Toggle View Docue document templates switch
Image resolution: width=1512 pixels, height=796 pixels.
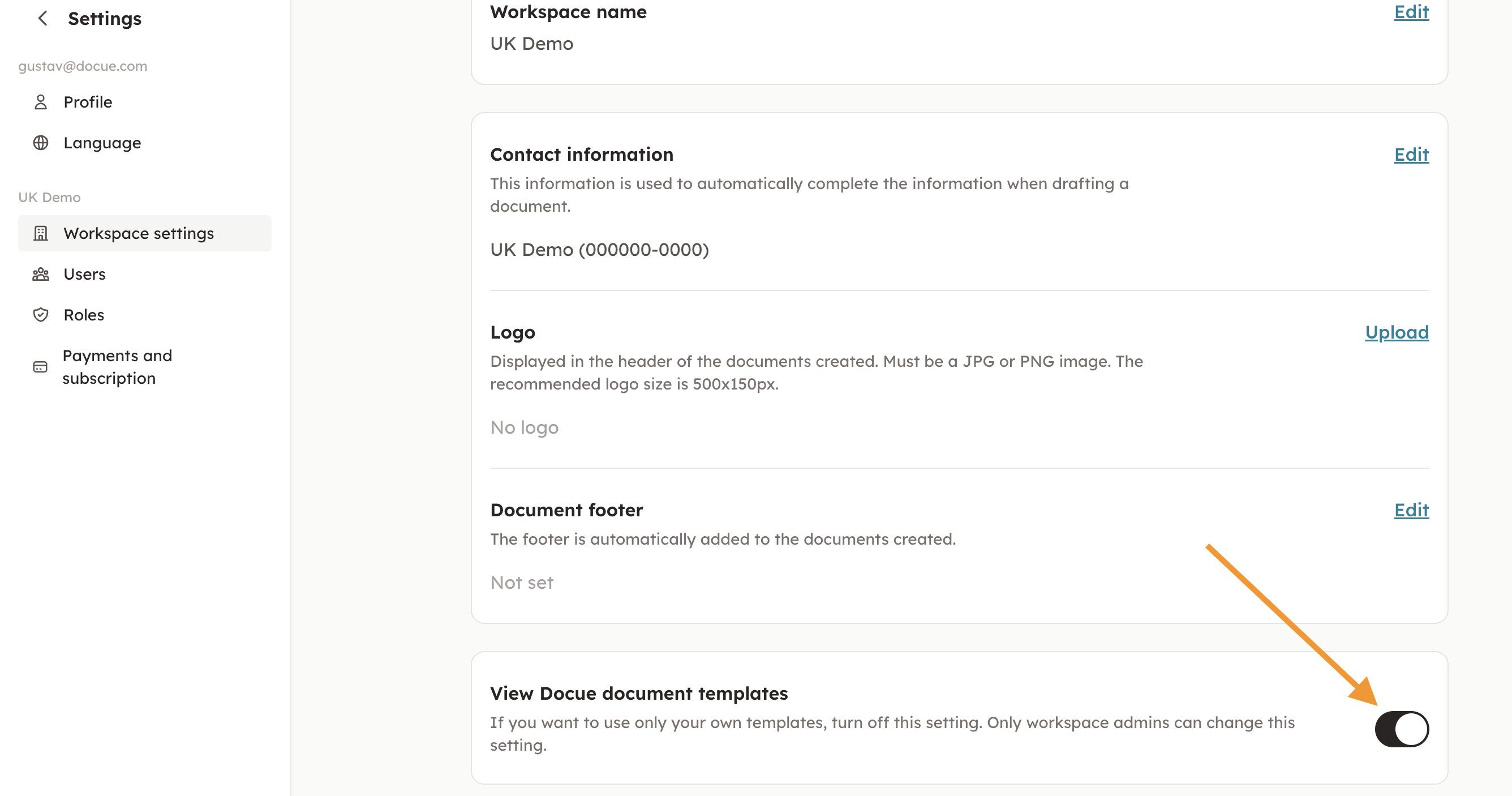[1401, 729]
